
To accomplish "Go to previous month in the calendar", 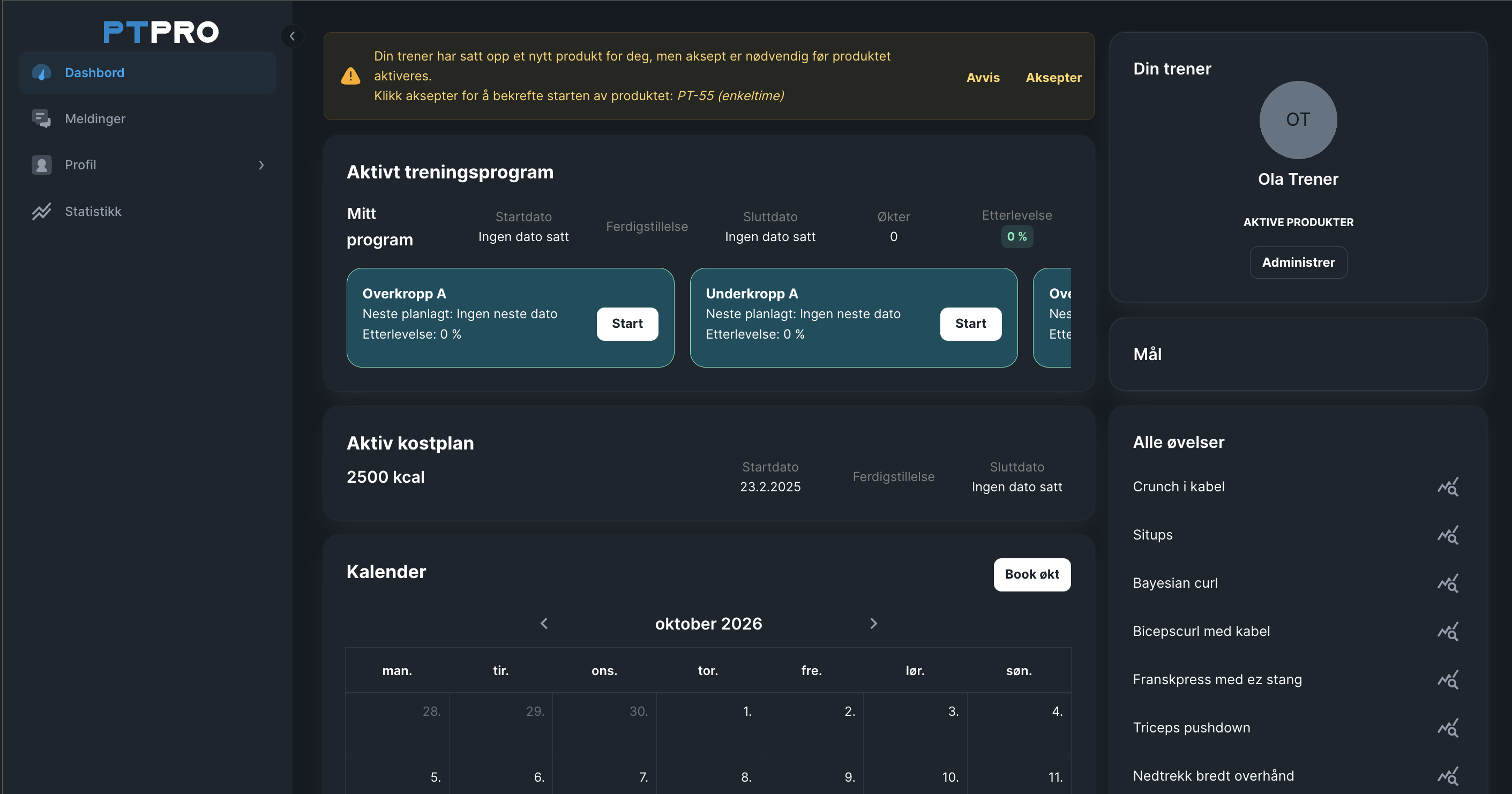I will click(544, 623).
